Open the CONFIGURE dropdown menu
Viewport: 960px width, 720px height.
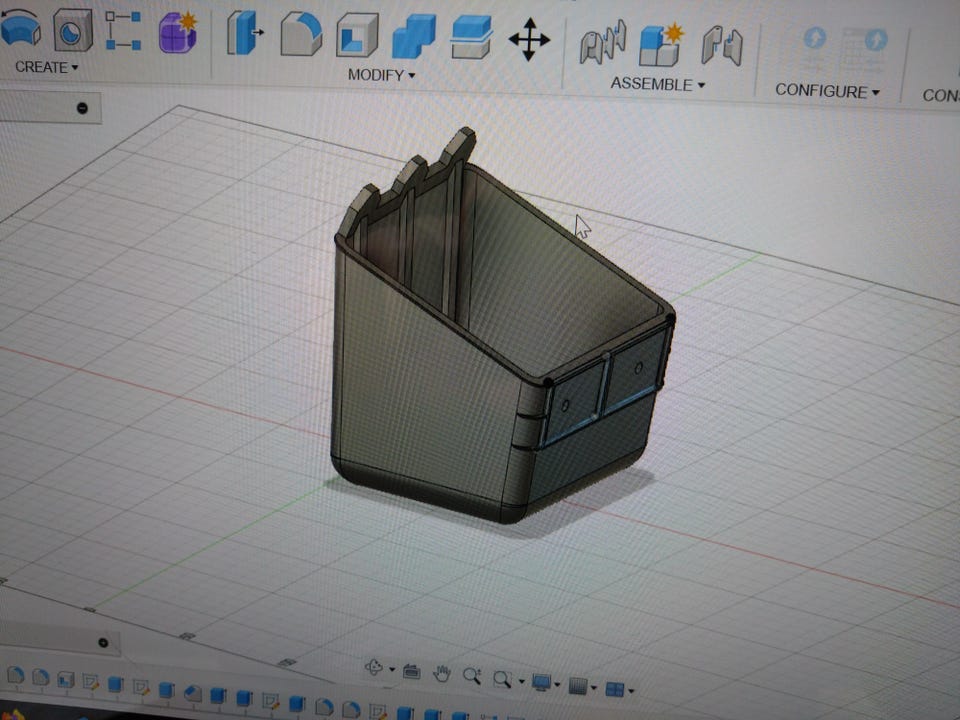coord(827,91)
